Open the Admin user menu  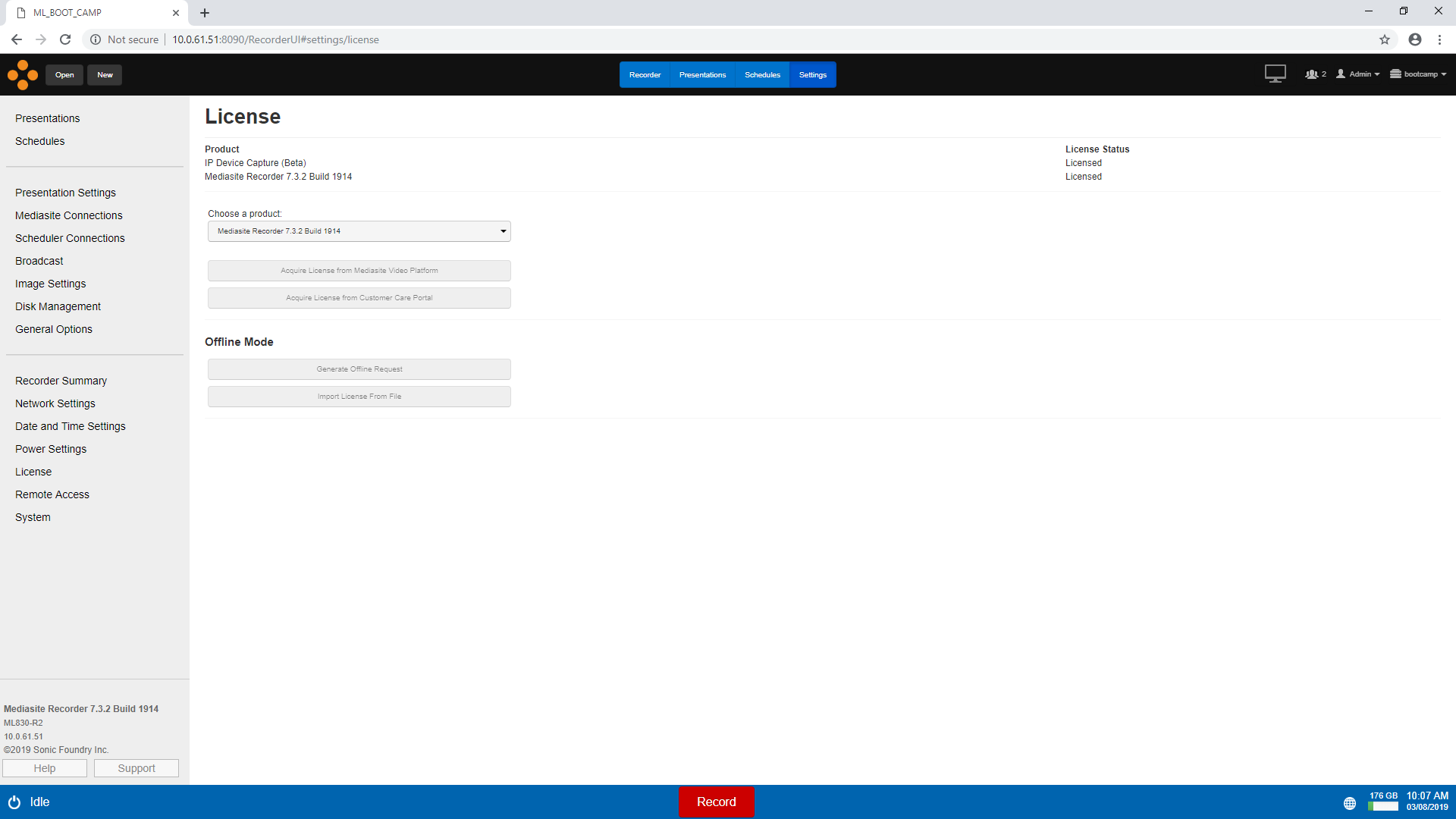tap(1357, 74)
